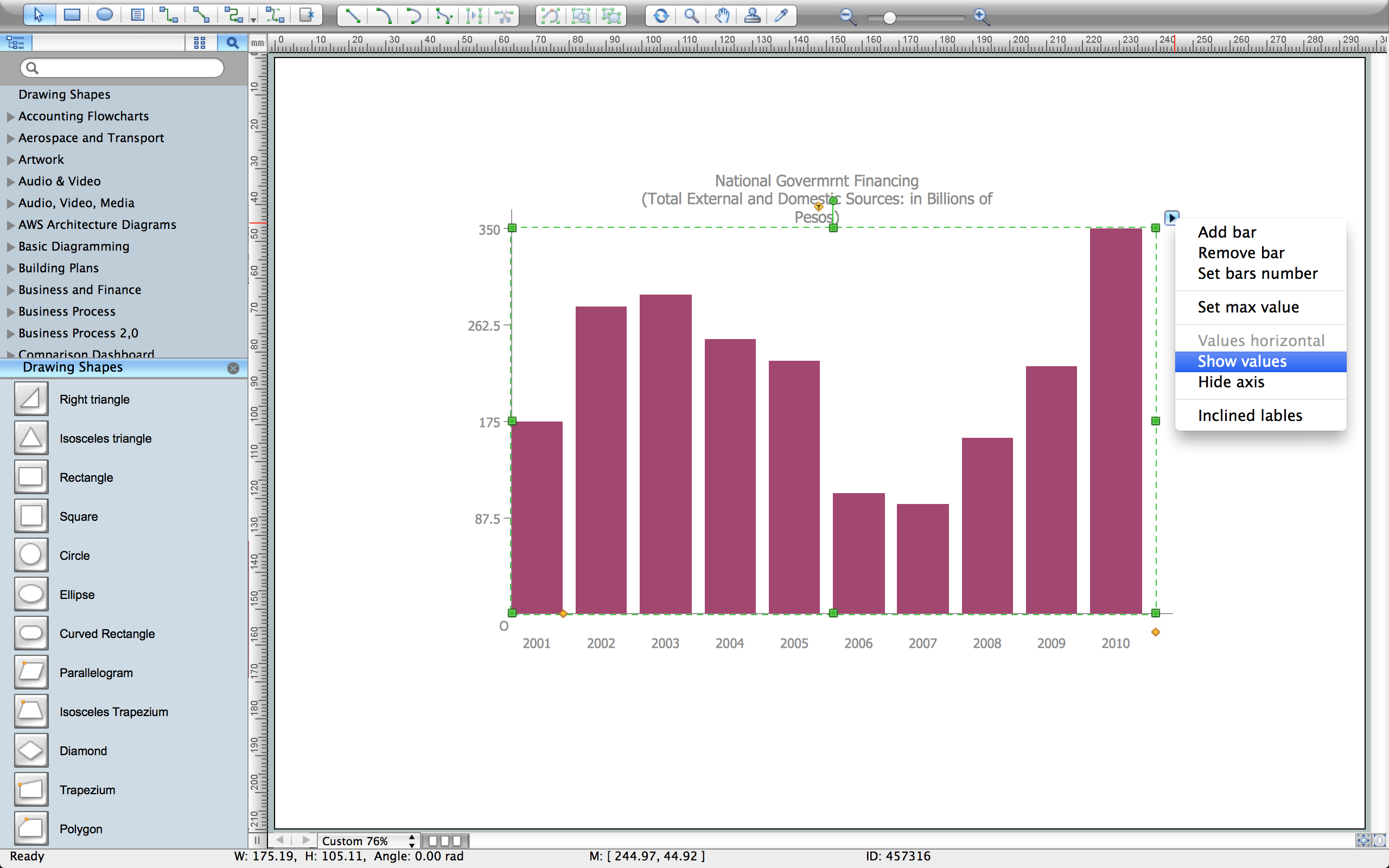Screen dimensions: 1389x868
Task: Close the Drawing Shapes panel
Action: coord(233,368)
